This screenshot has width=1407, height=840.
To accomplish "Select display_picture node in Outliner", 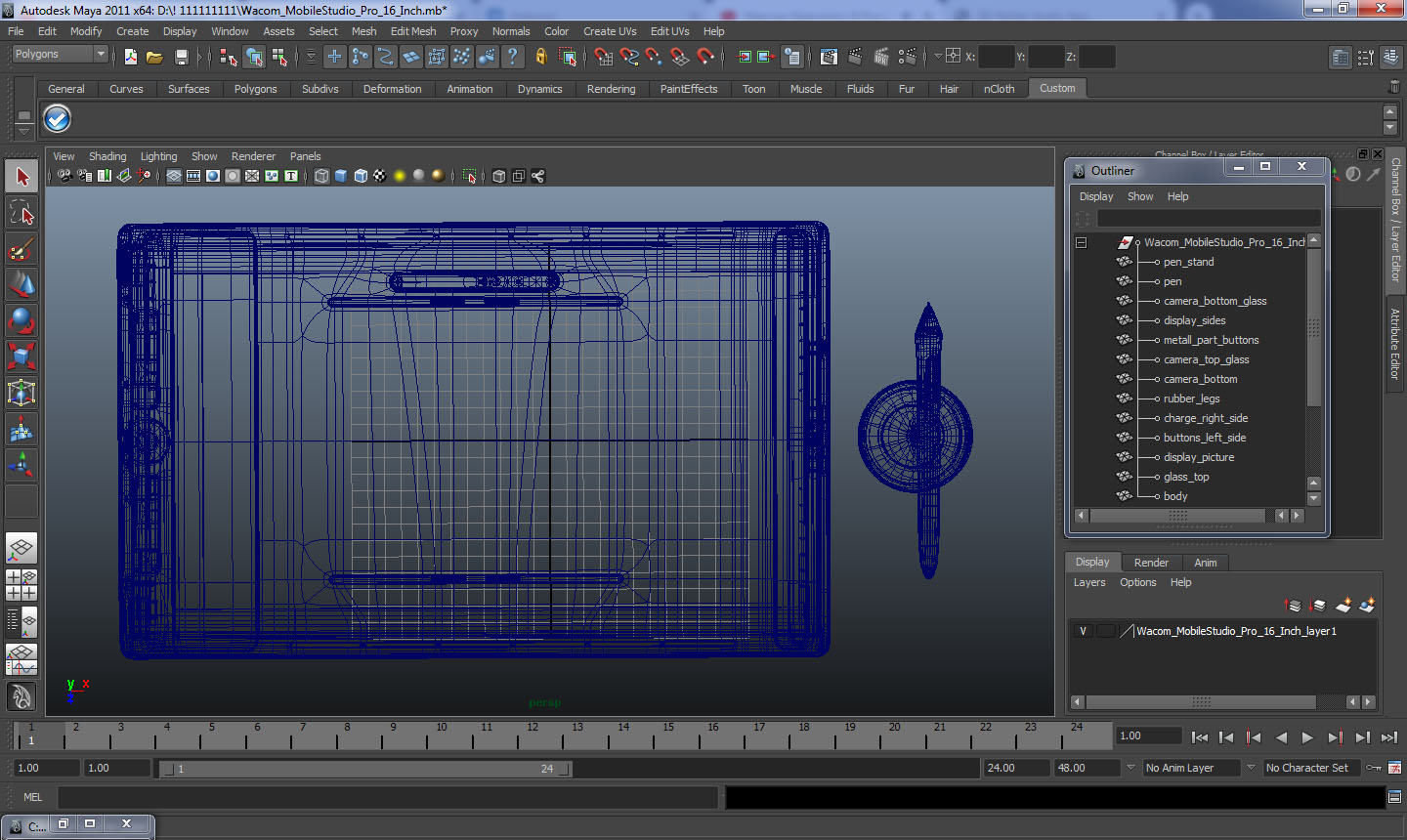I will click(x=1199, y=457).
